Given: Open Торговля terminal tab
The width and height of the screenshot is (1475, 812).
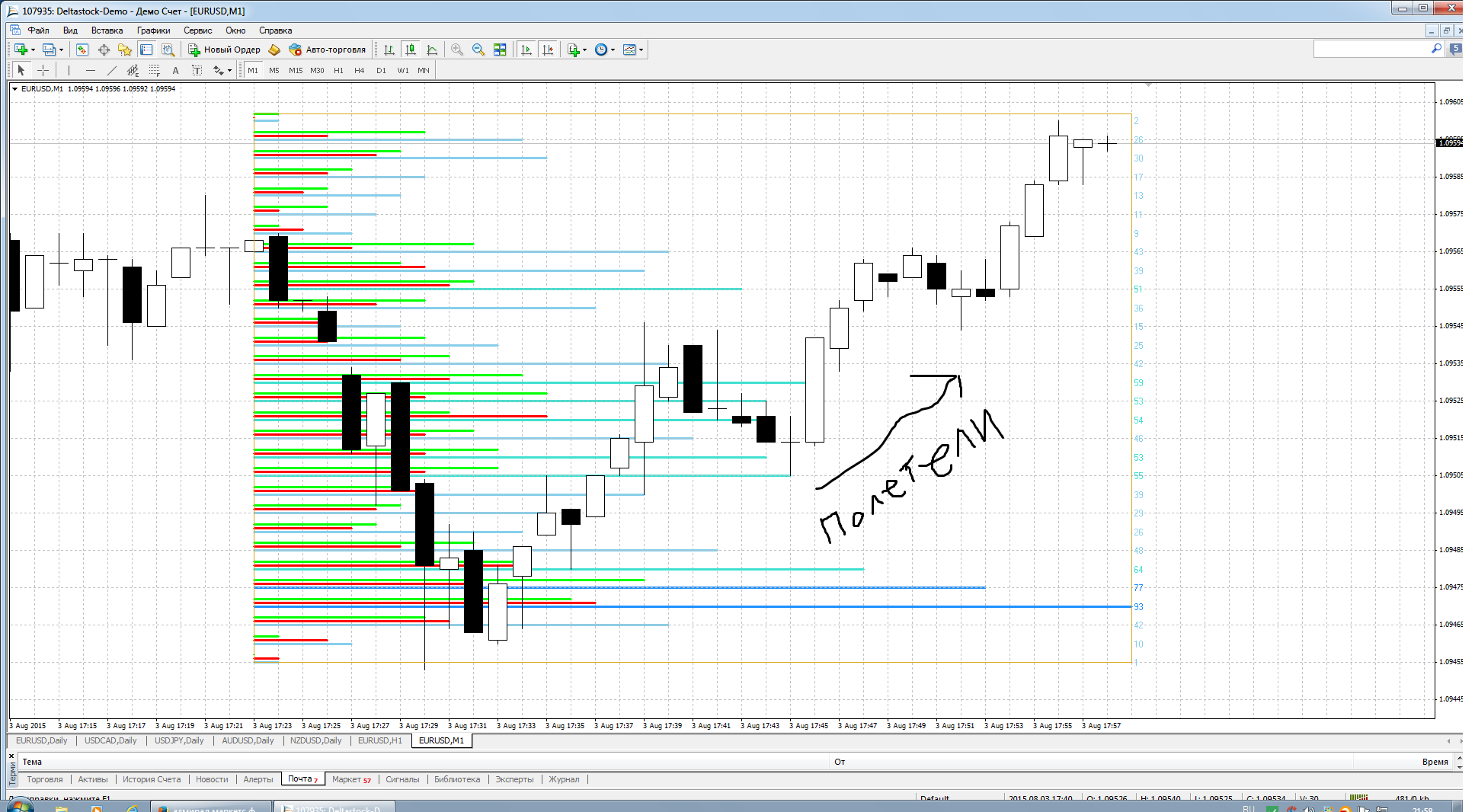Looking at the screenshot, I should (x=45, y=779).
